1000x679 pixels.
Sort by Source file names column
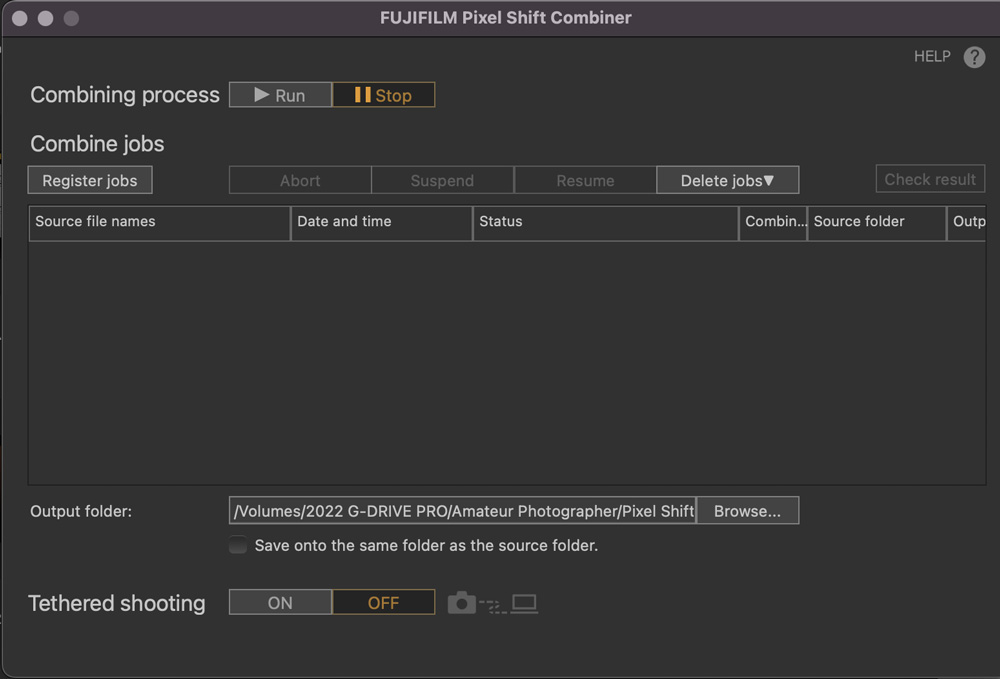pos(159,223)
